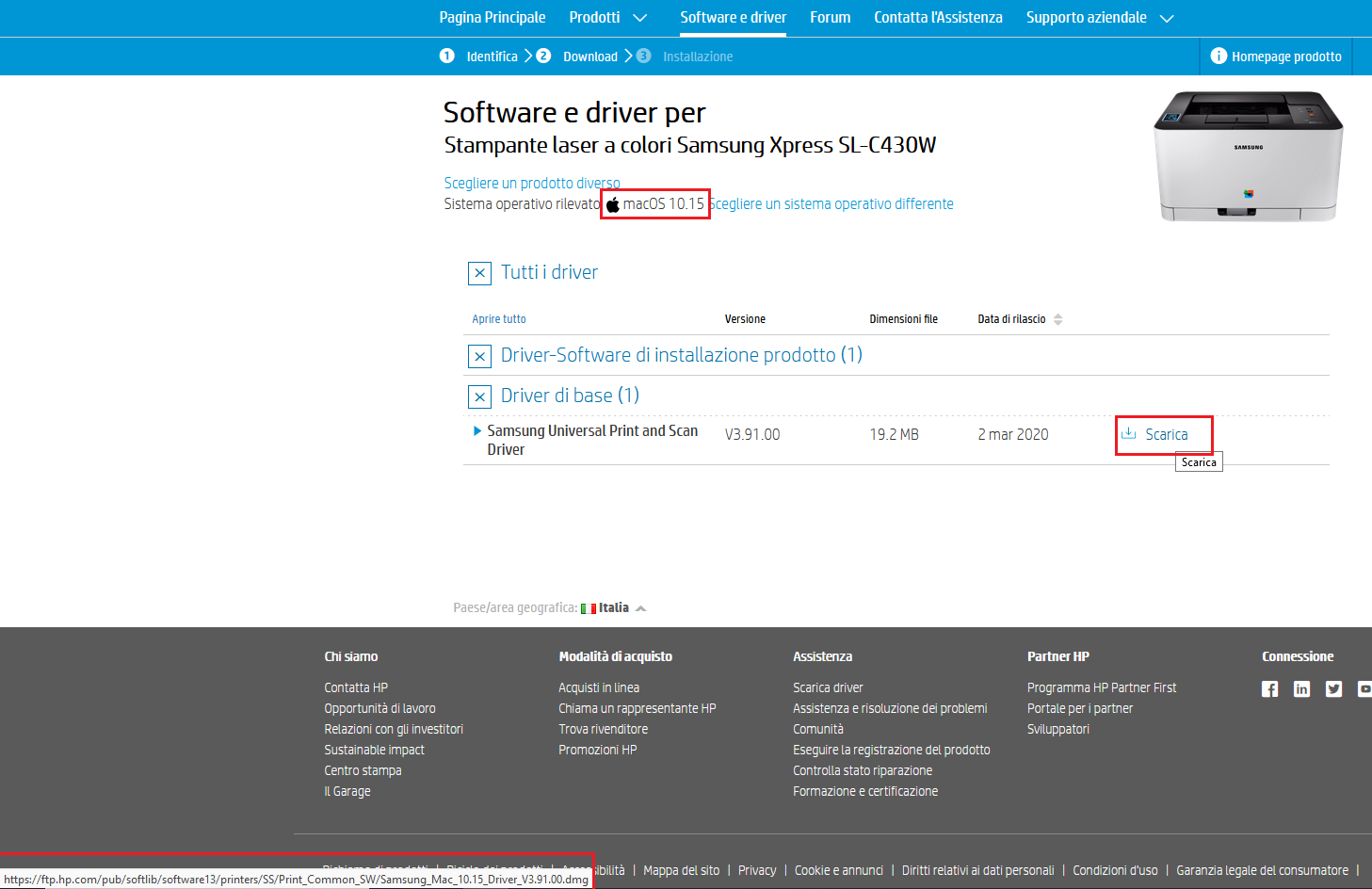Open Centro stampa footer link
This screenshot has width=1372, height=889.
363,770
